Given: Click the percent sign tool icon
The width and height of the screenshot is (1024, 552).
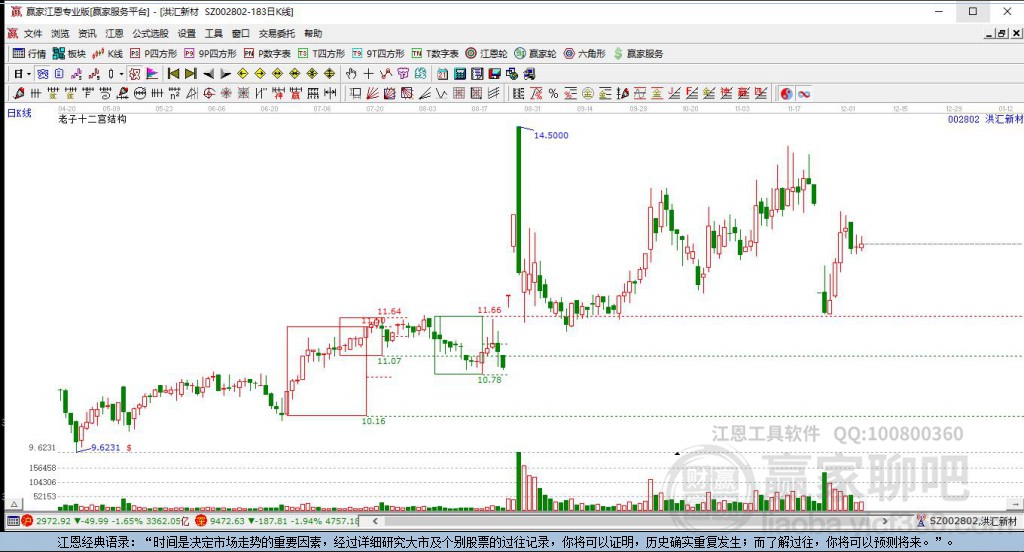Looking at the screenshot, I should (553, 93).
